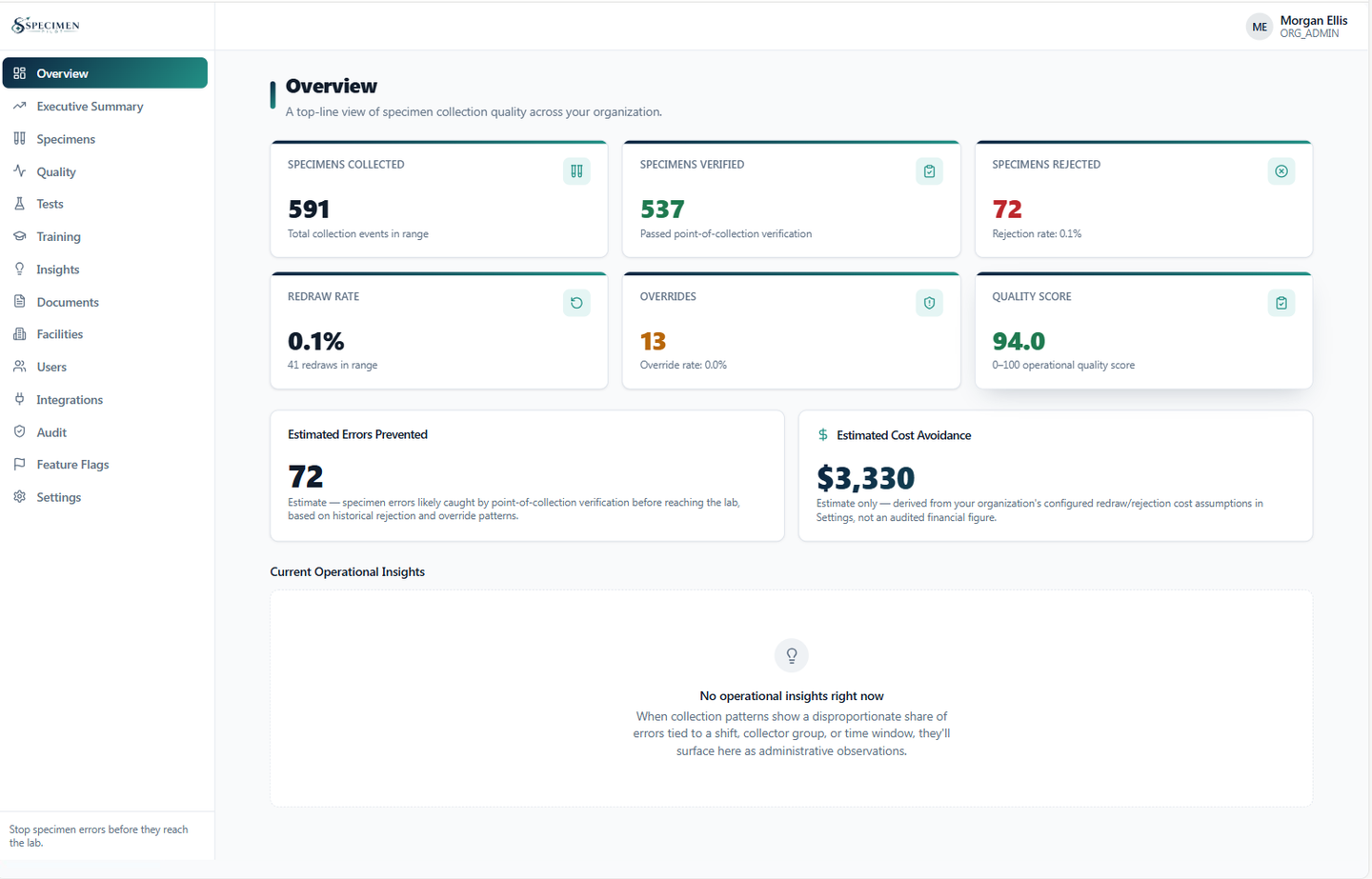Click the $3,330 cost avoidance figure
Image resolution: width=1372 pixels, height=879 pixels.
pyautogui.click(x=865, y=478)
